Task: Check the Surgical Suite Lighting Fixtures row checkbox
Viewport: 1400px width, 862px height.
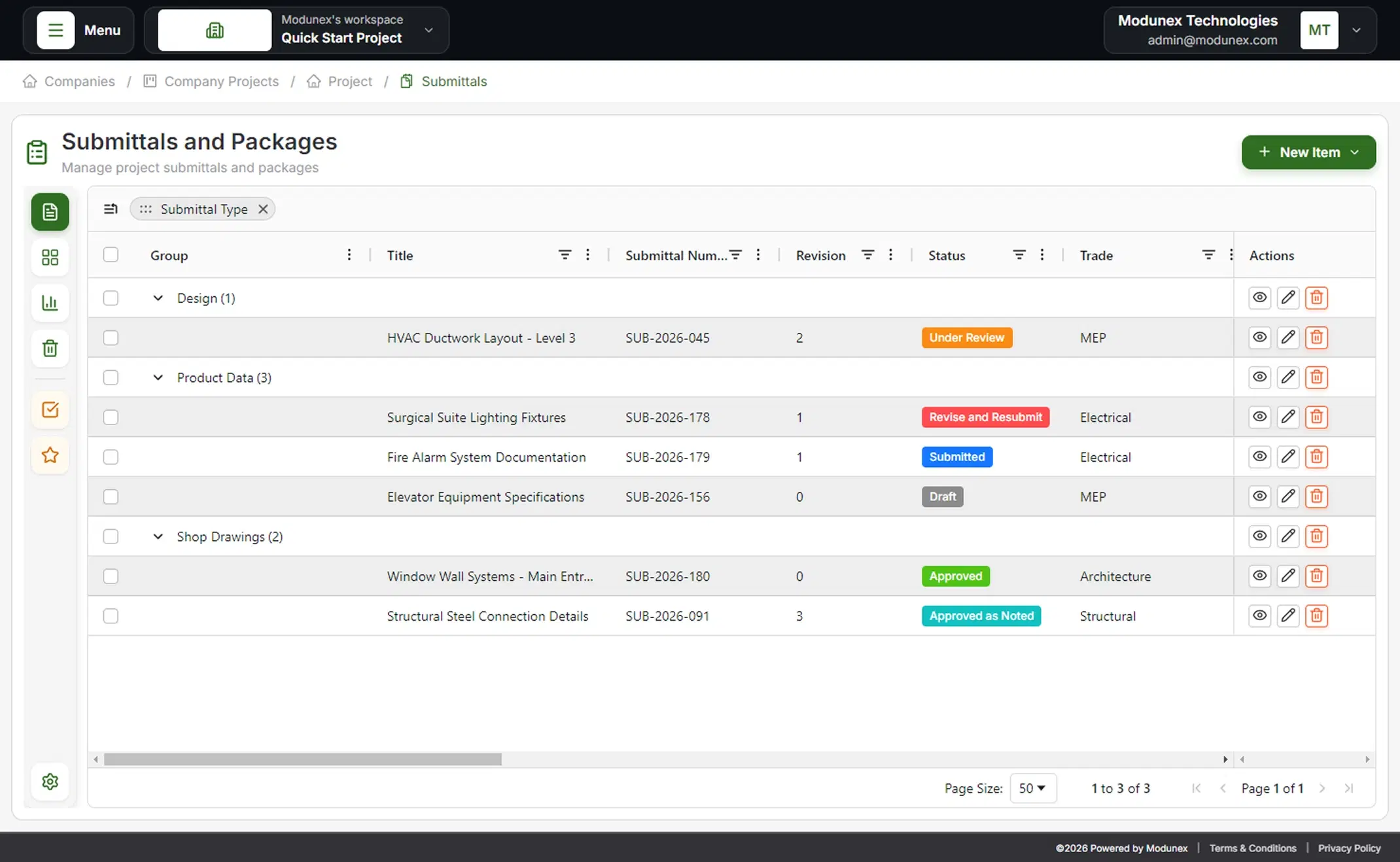Action: (x=111, y=417)
